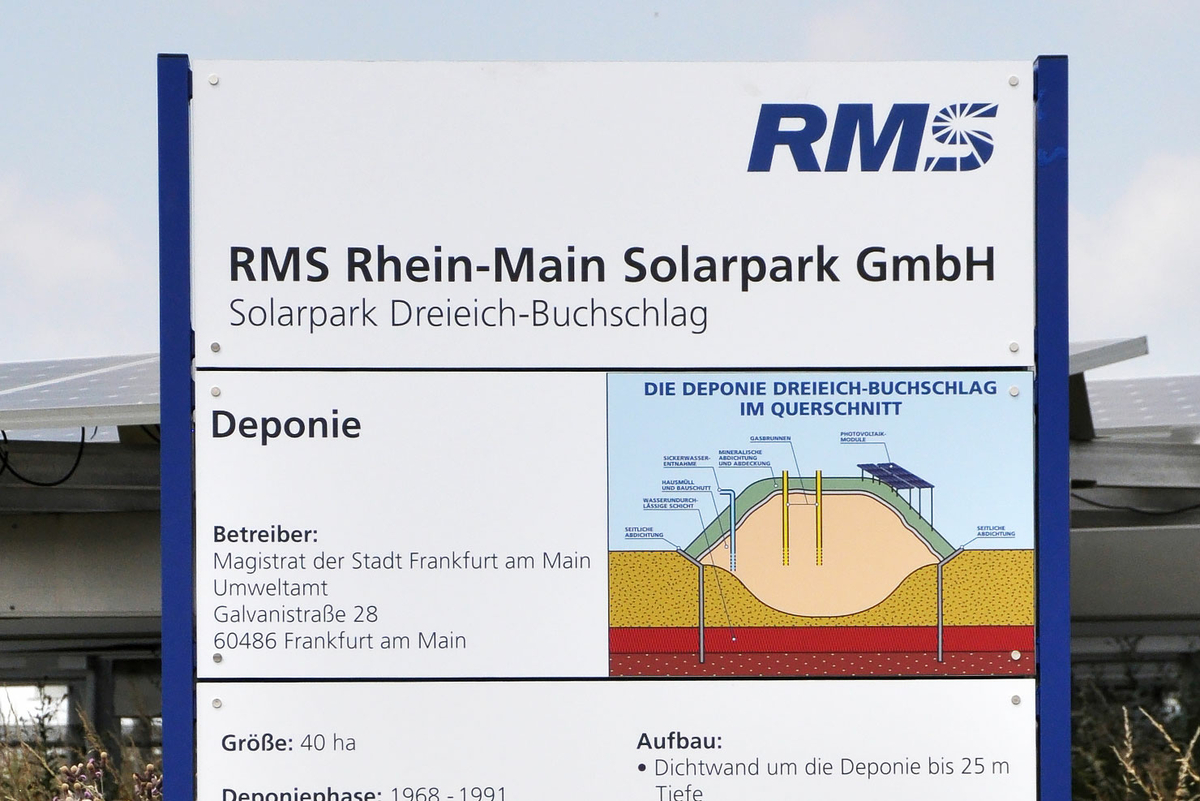Screen dimensions: 1200x801
Task: Click the "Solarpark Dreieich-Buchschlag" subtitle
Action: pos(468,314)
